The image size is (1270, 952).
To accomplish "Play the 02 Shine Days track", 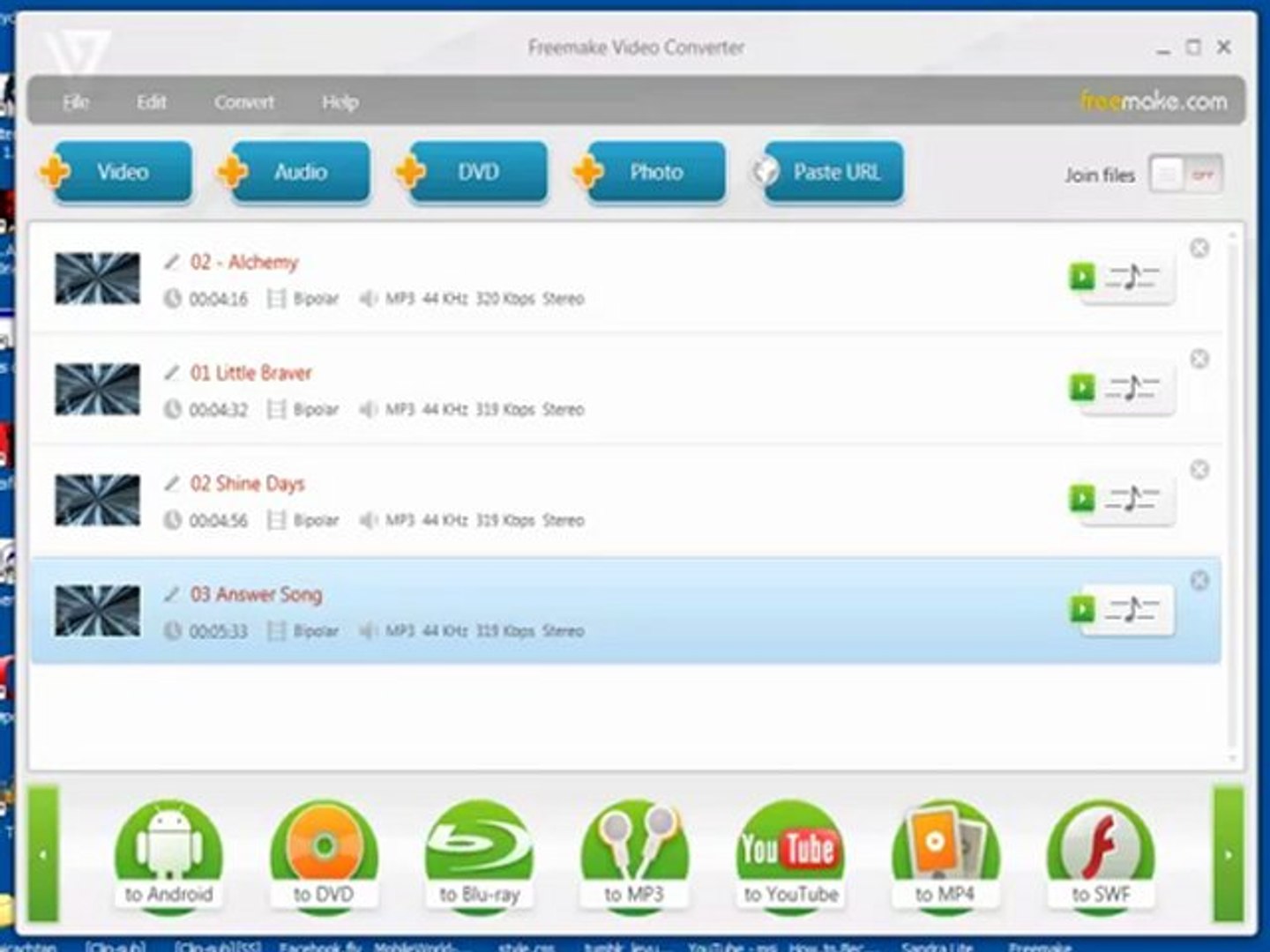I will point(1081,498).
